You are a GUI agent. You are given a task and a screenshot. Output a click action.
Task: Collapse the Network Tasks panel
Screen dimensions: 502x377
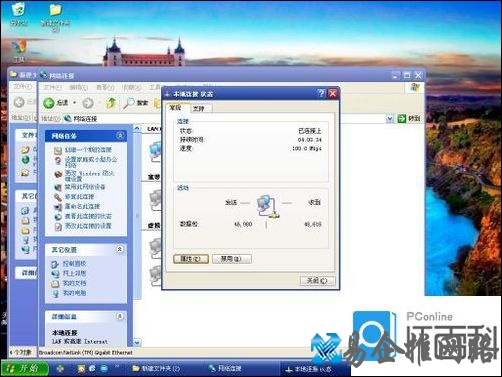[120, 135]
